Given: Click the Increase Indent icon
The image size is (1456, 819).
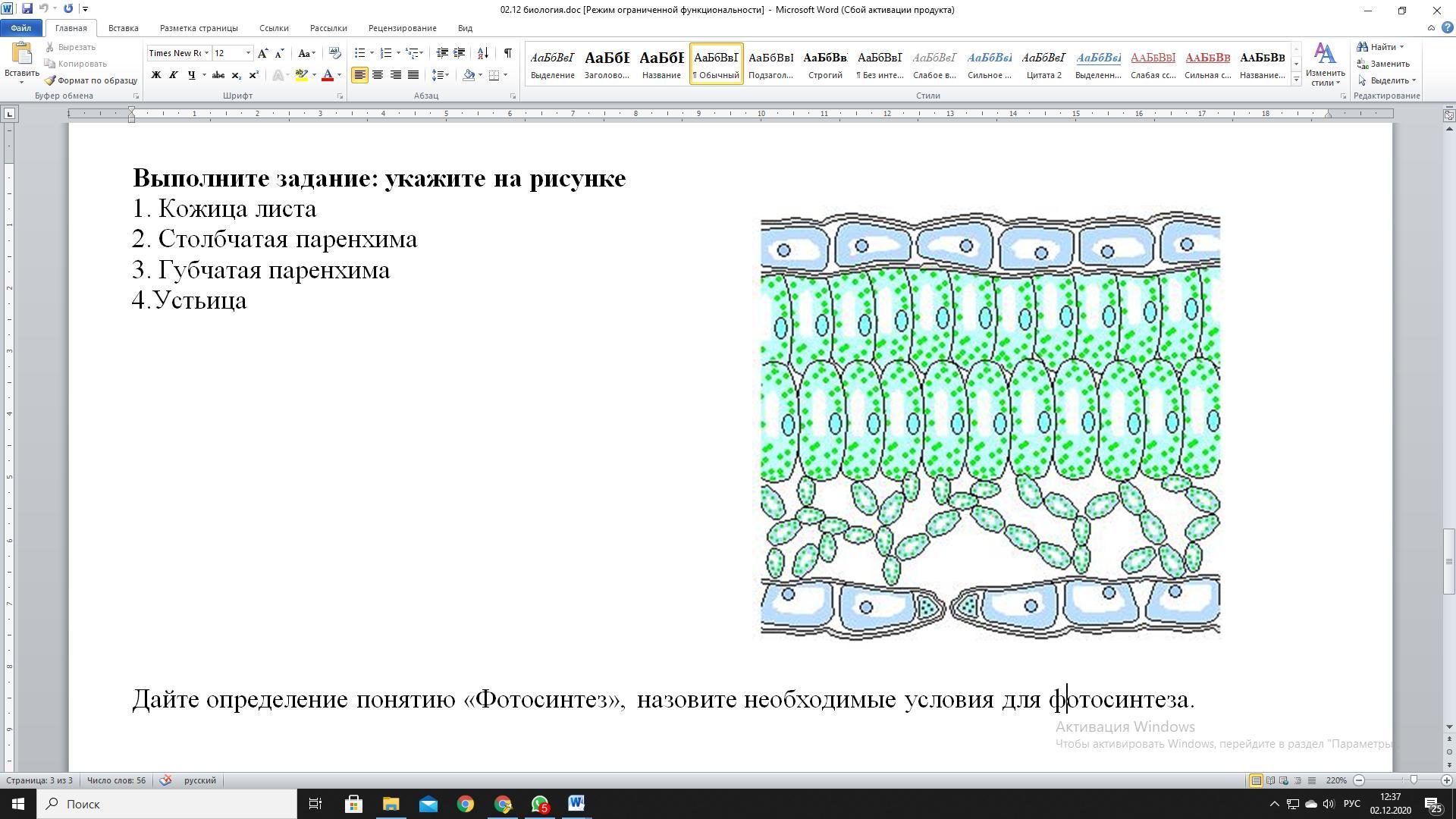Looking at the screenshot, I should tap(459, 53).
